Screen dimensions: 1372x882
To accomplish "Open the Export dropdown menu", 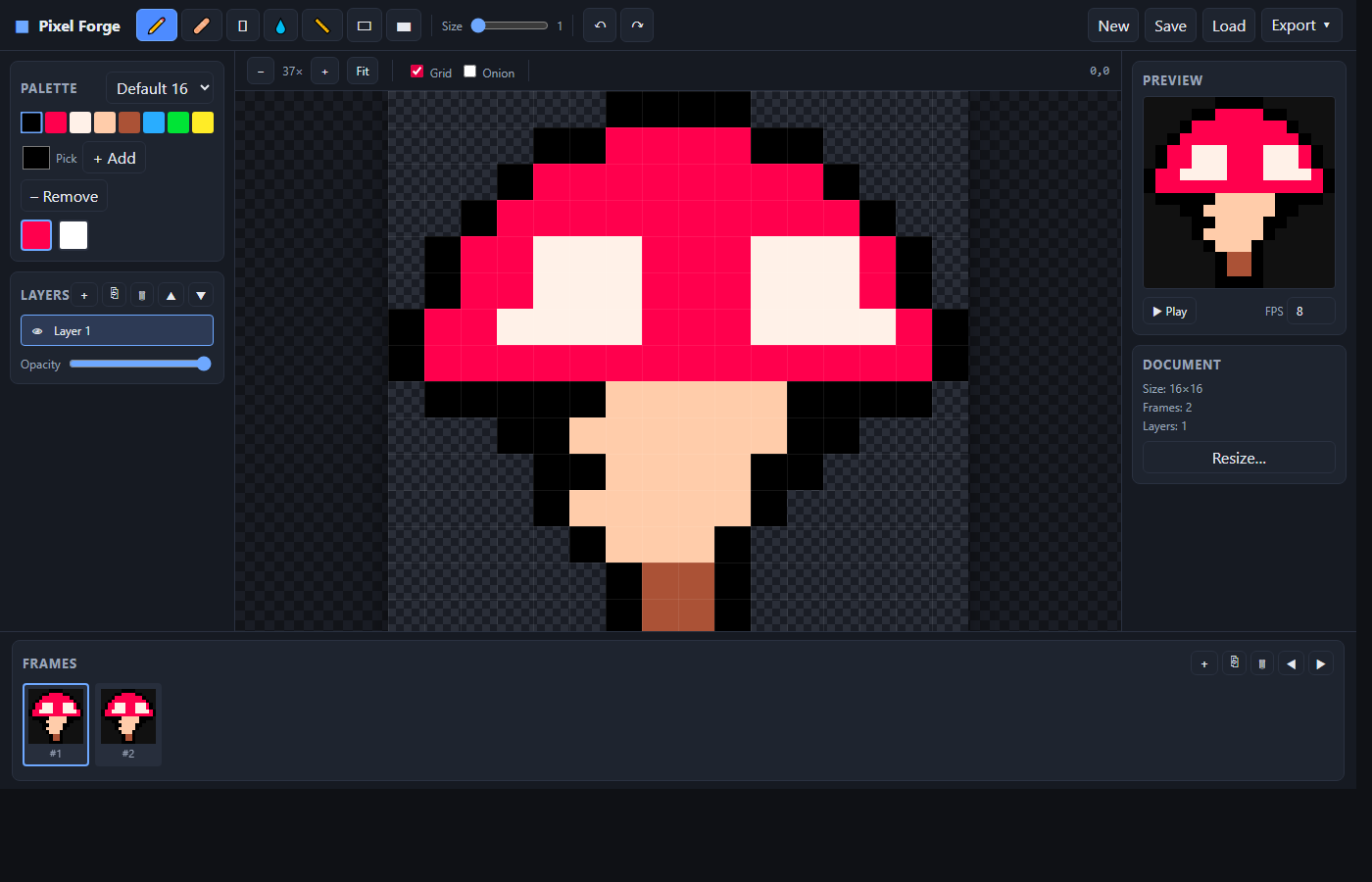I will [1300, 25].
